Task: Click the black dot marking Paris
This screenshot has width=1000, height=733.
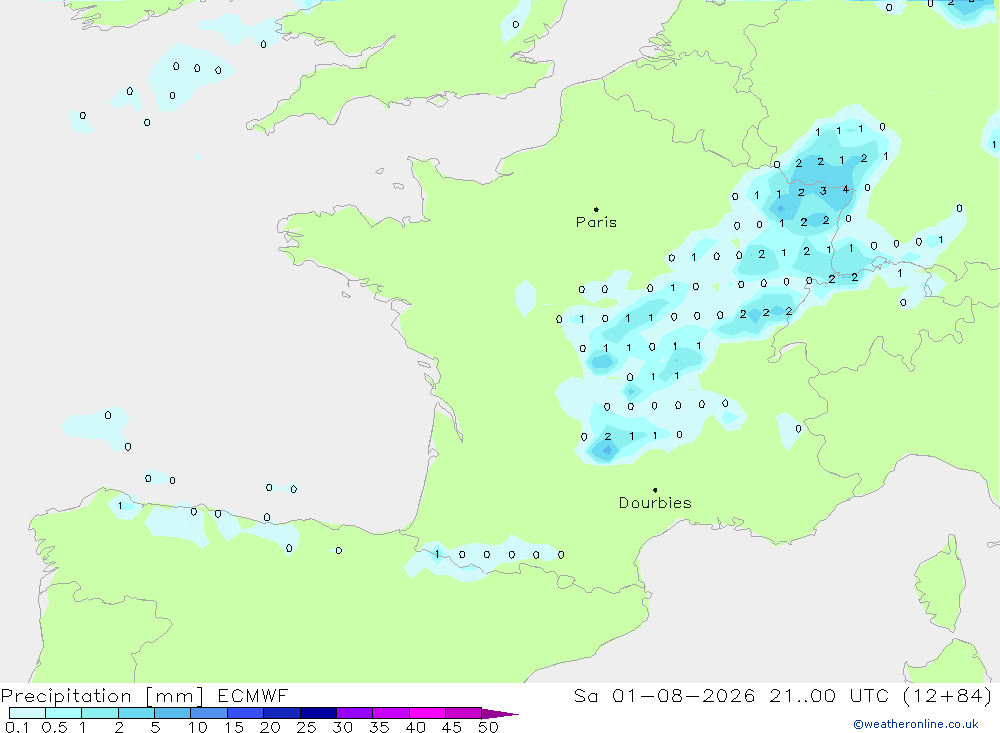Action: coord(596,209)
